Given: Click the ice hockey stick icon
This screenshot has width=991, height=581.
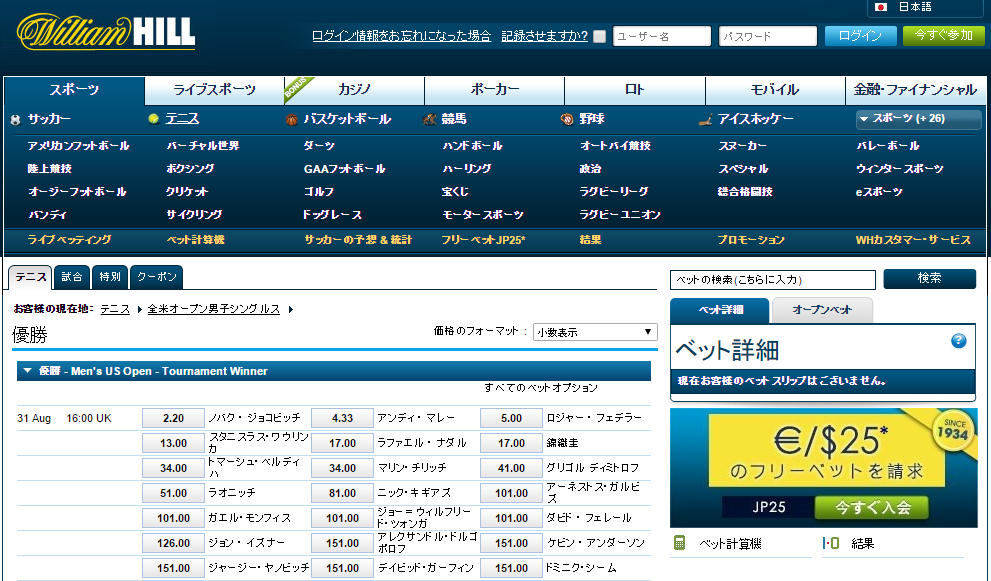Looking at the screenshot, I should point(705,119).
